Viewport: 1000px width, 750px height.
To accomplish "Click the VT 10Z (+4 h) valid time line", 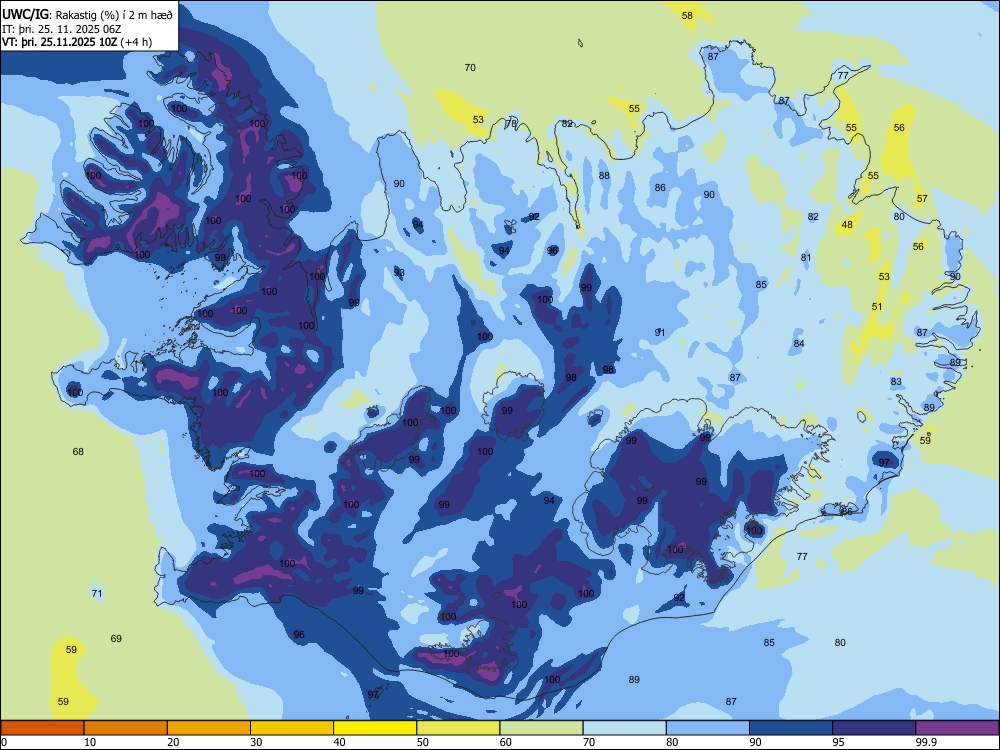I will 77,42.
